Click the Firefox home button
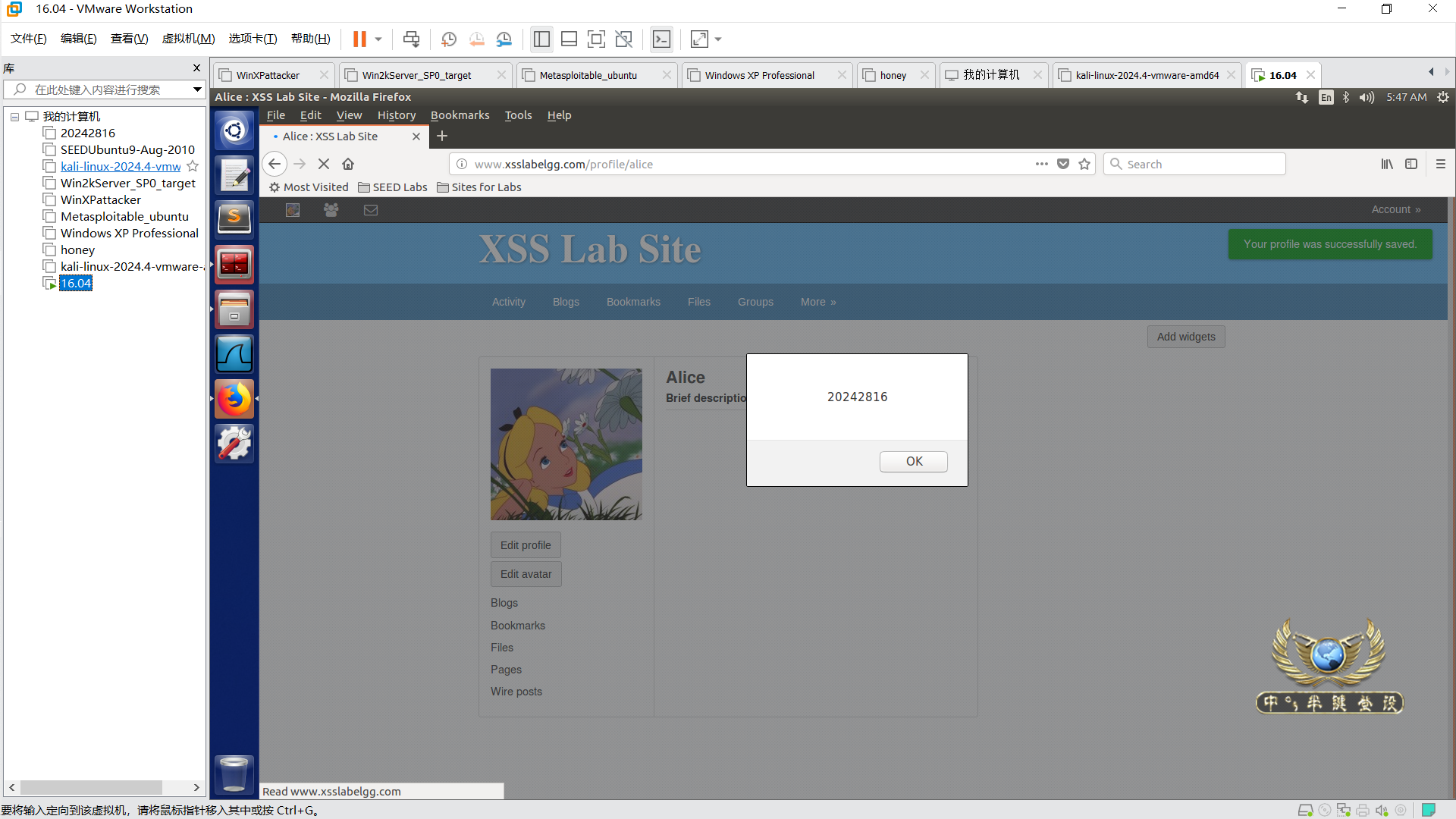The image size is (1456, 819). (x=348, y=164)
